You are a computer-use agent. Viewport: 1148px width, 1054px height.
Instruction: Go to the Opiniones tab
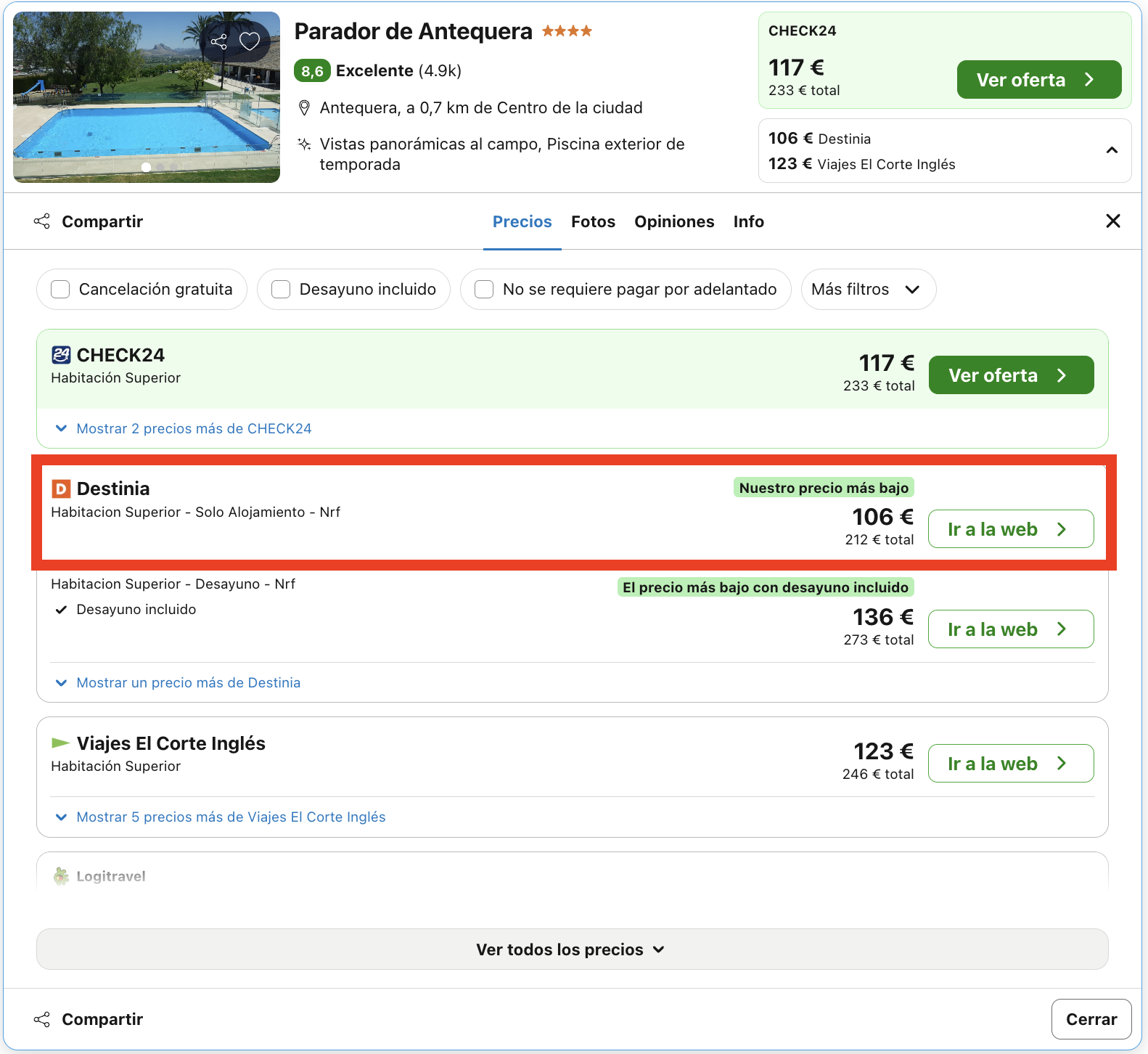pyautogui.click(x=674, y=221)
